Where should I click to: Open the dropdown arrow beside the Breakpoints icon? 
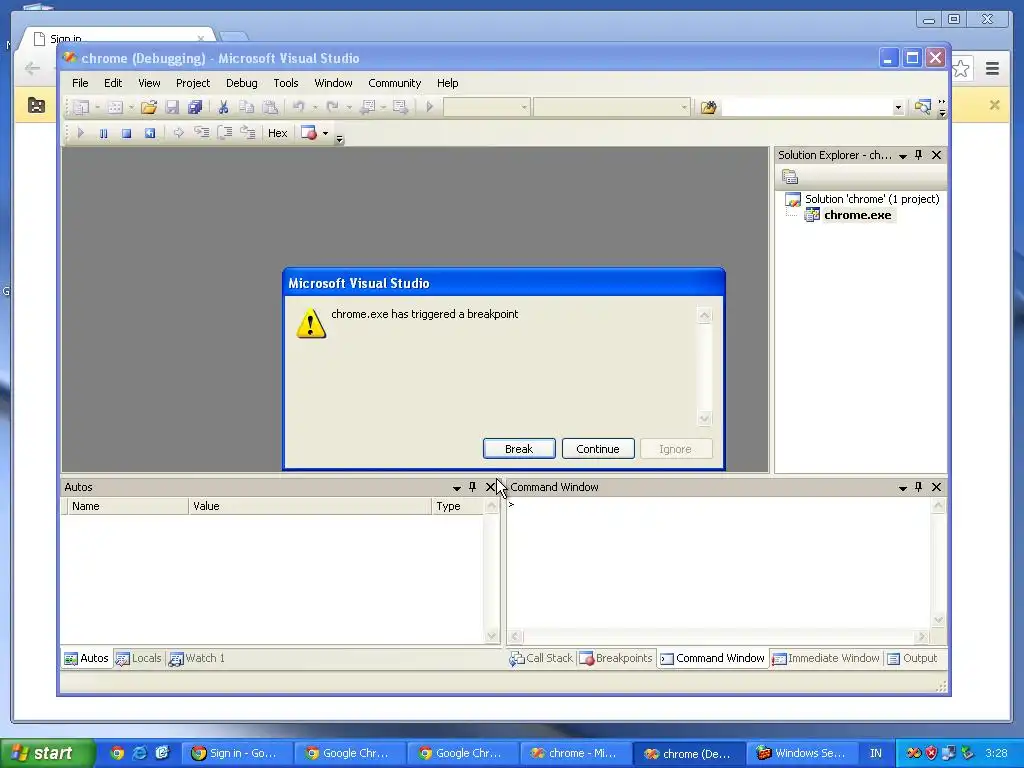point(325,133)
